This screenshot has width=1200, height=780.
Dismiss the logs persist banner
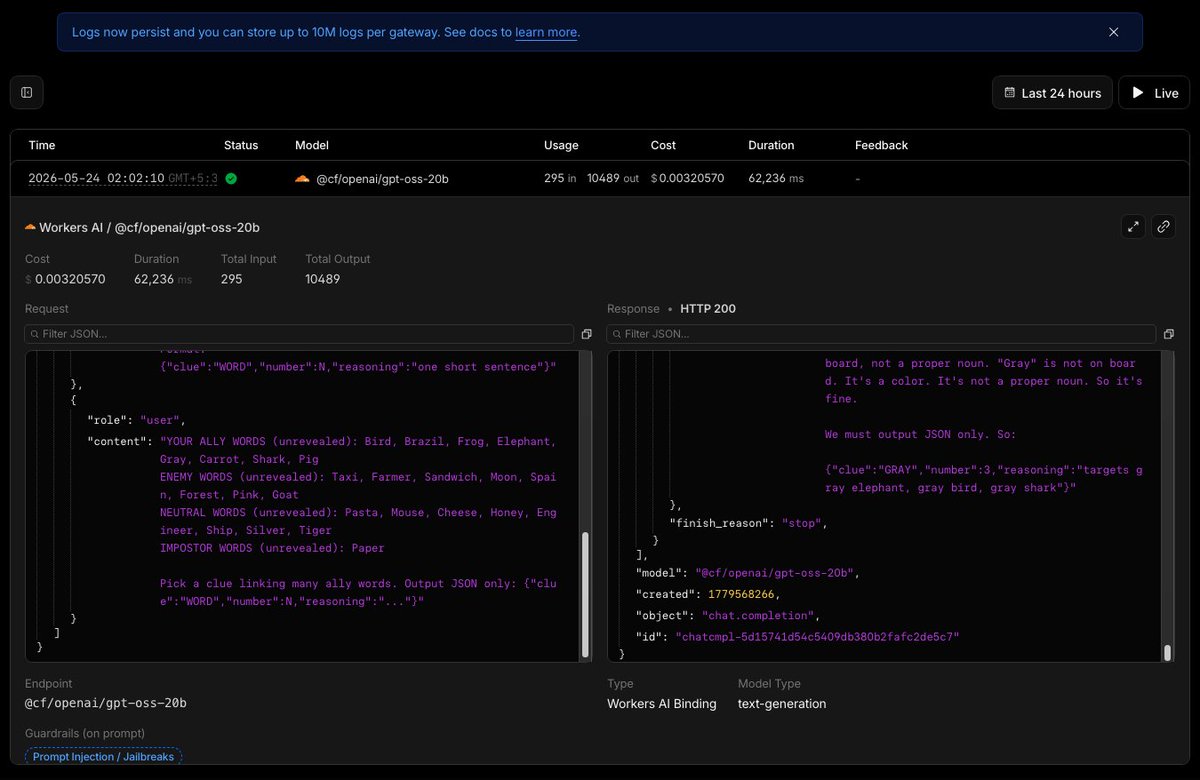(x=1113, y=32)
